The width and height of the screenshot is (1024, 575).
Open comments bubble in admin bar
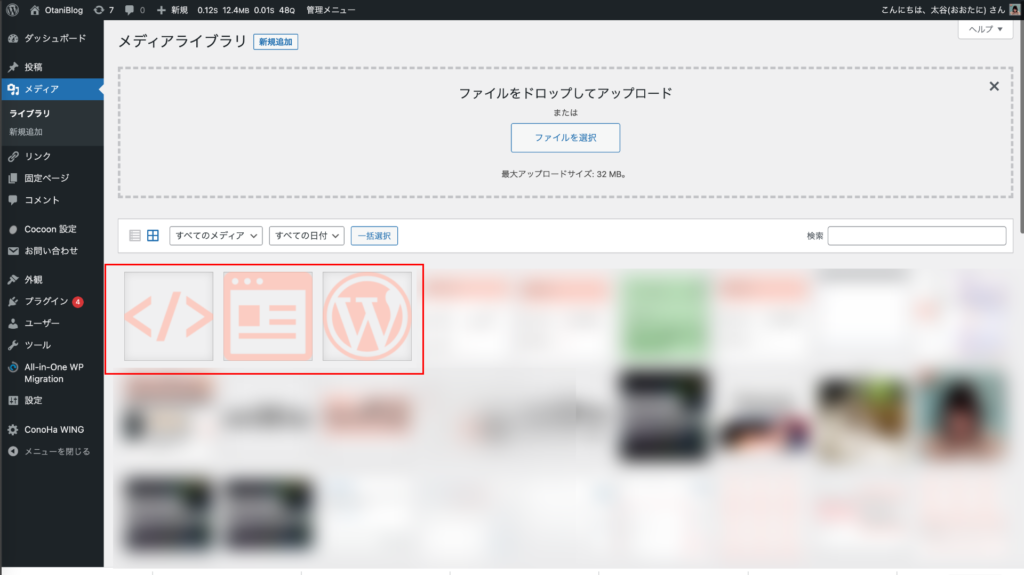click(135, 10)
